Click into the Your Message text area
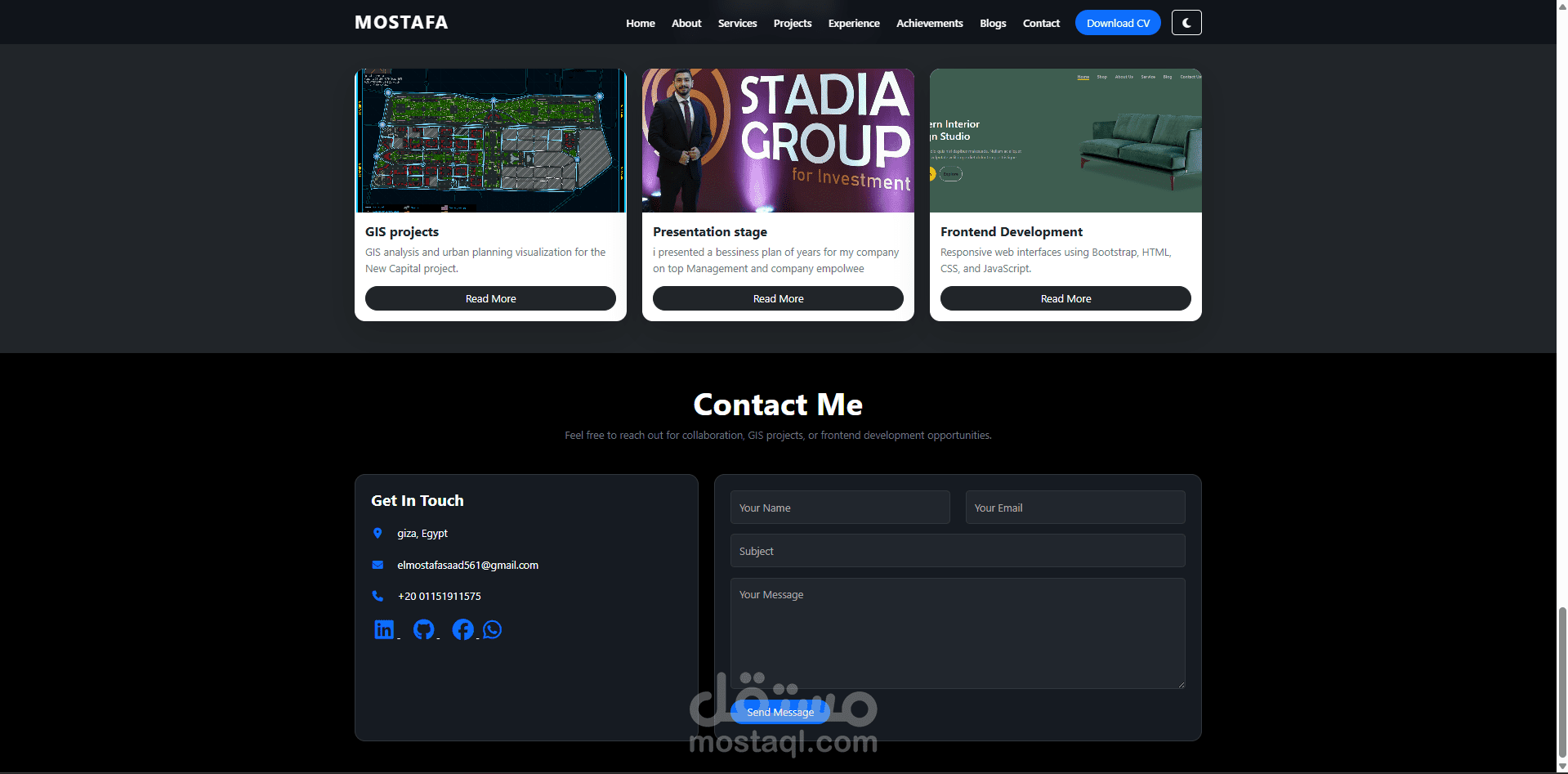The width and height of the screenshot is (1568, 774). pyautogui.click(x=958, y=633)
